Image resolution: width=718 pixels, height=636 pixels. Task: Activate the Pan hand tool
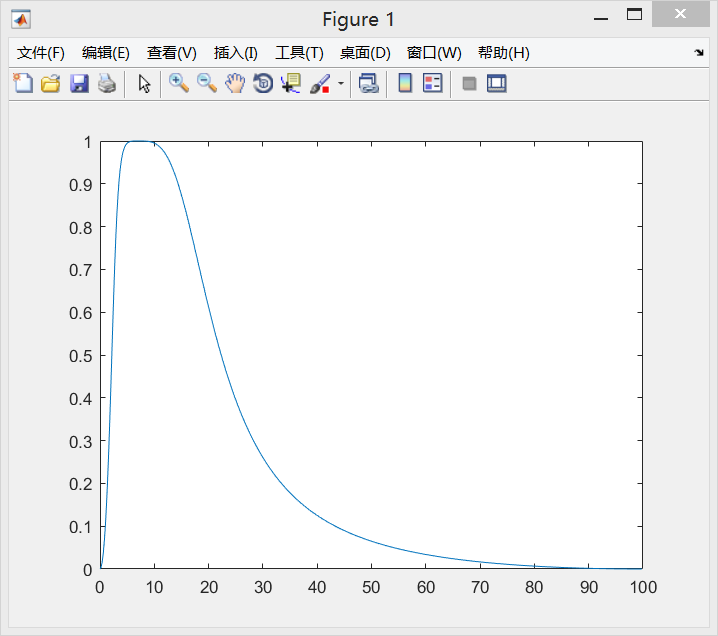(x=235, y=83)
